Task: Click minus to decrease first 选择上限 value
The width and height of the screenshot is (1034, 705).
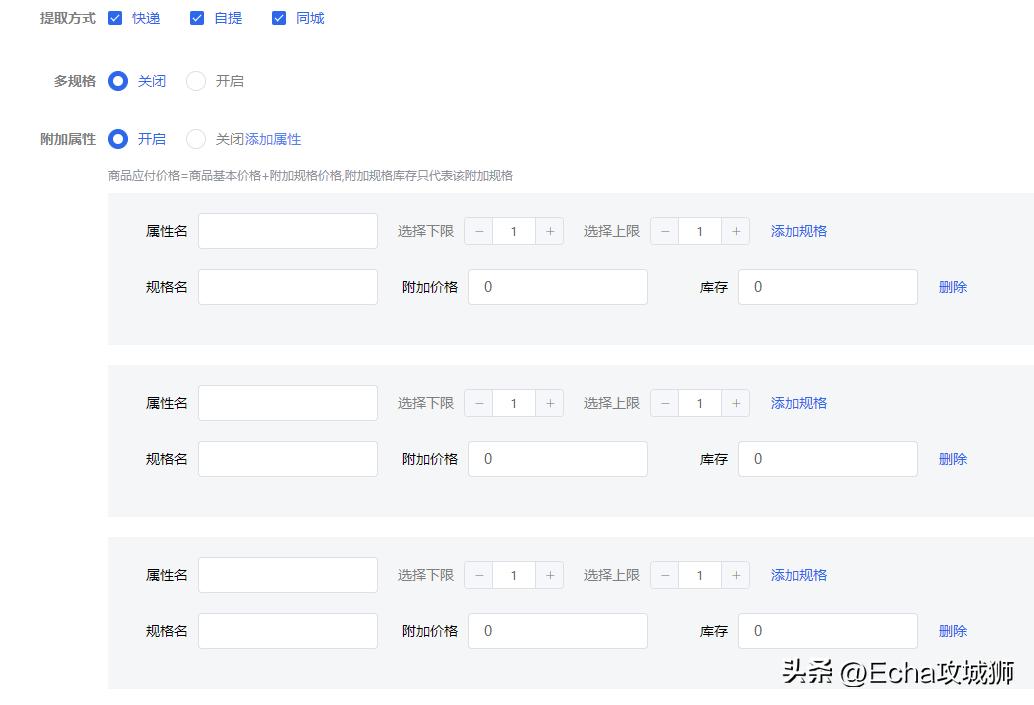Action: (x=664, y=231)
